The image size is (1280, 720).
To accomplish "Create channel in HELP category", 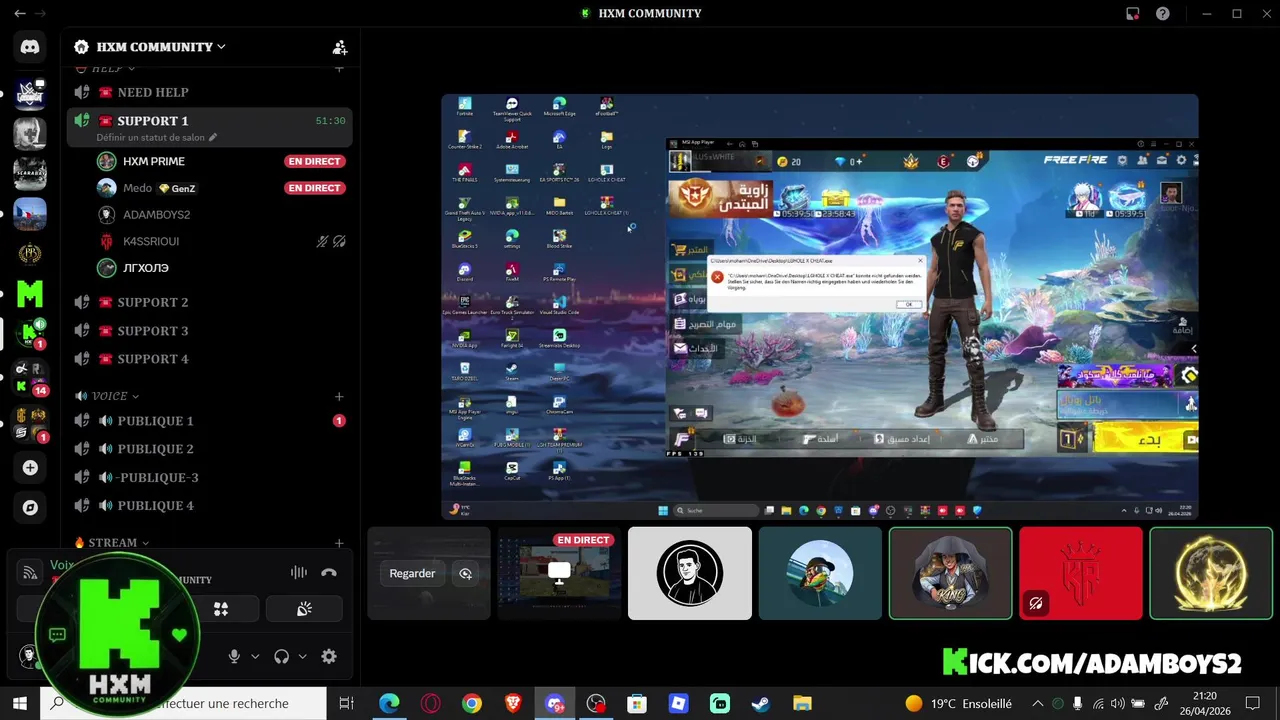I will 339,68.
